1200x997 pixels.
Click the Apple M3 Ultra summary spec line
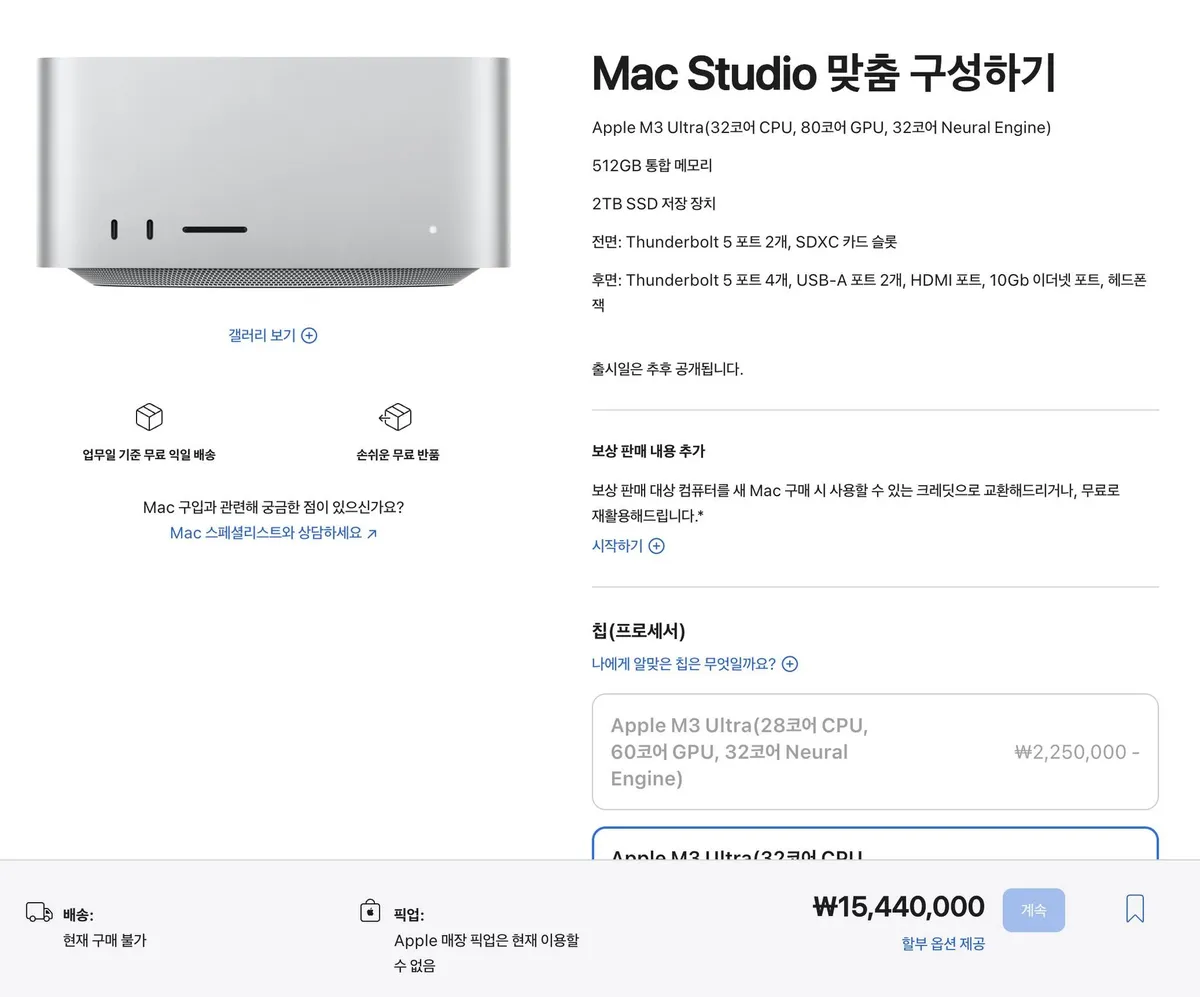pyautogui.click(x=821, y=127)
